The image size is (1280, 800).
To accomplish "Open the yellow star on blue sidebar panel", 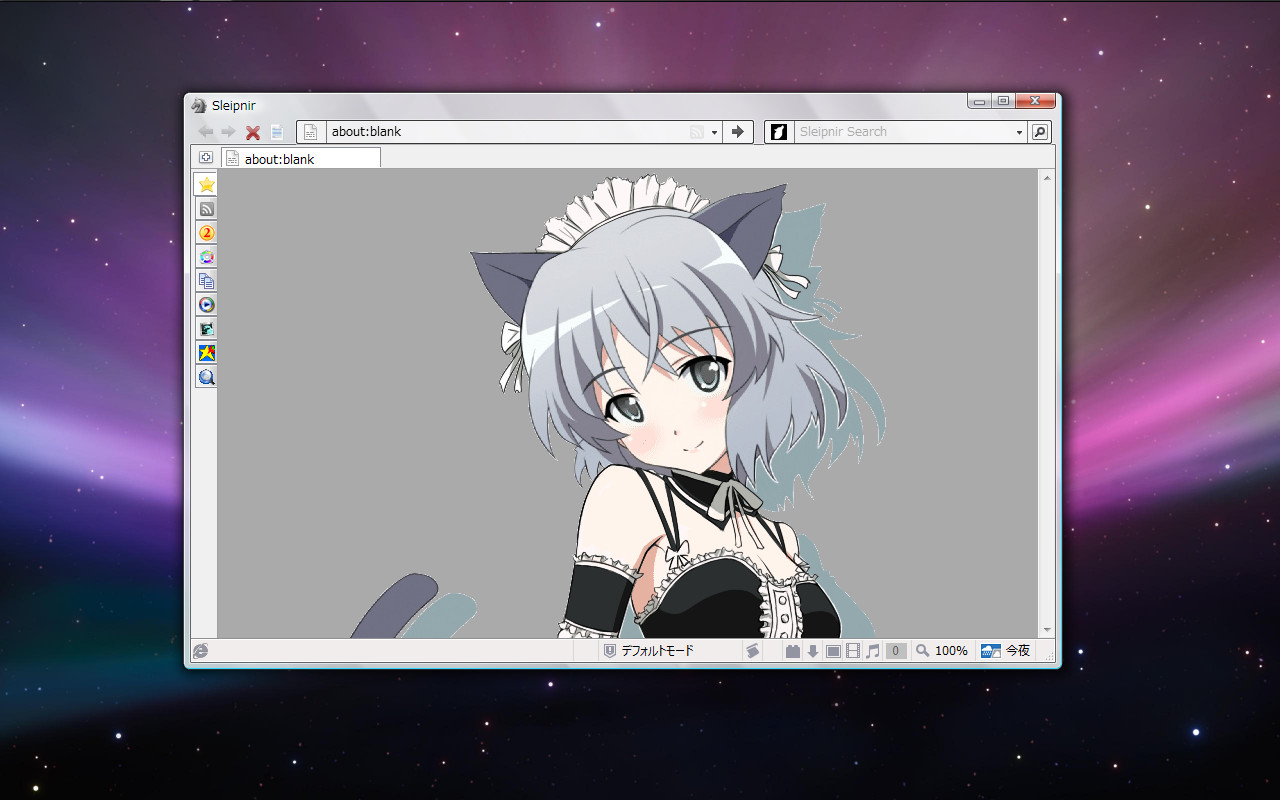I will click(x=206, y=353).
